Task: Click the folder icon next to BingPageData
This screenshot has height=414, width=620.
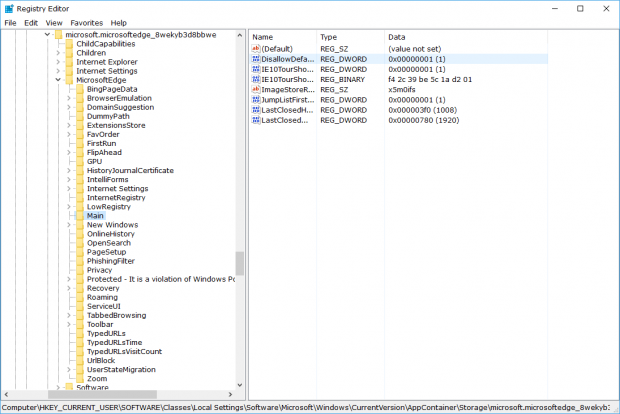Action: pyautogui.click(x=79, y=89)
